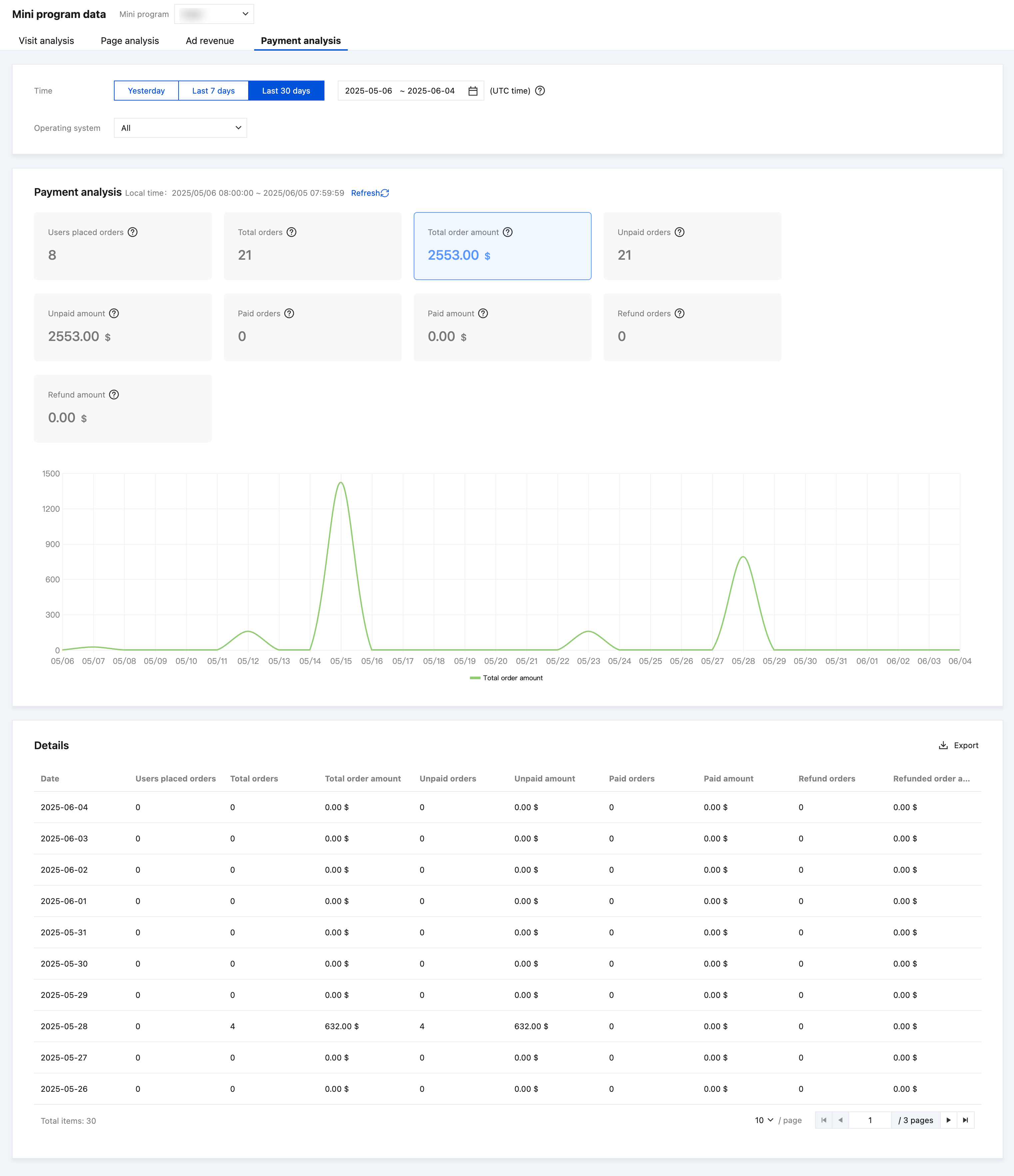1014x1176 pixels.
Task: Switch to the Ad revenue tab
Action: pos(210,41)
